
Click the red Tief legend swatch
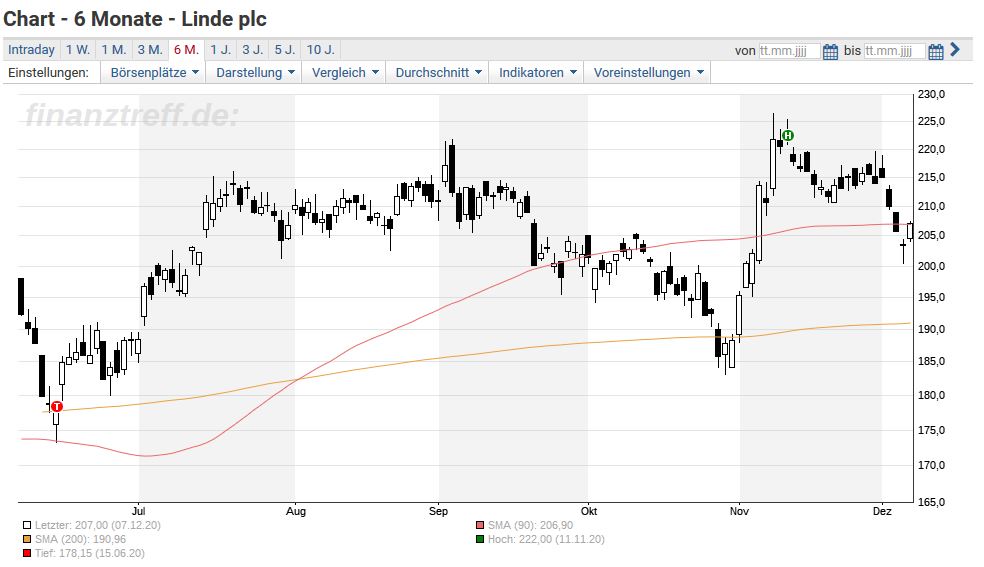pyautogui.click(x=27, y=553)
